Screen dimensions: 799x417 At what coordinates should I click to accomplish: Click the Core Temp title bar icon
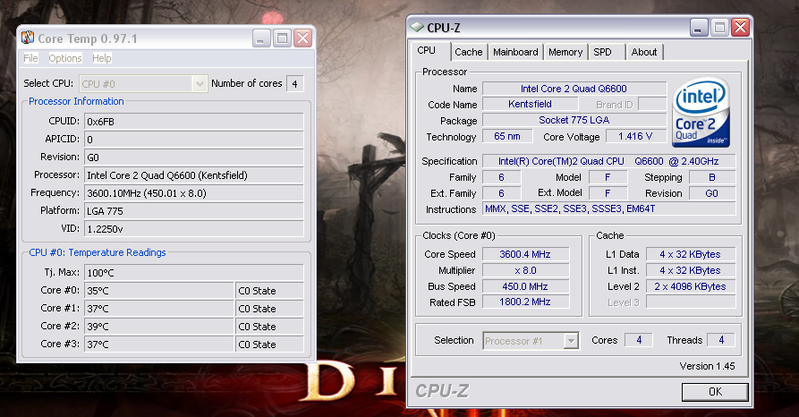pyautogui.click(x=28, y=38)
